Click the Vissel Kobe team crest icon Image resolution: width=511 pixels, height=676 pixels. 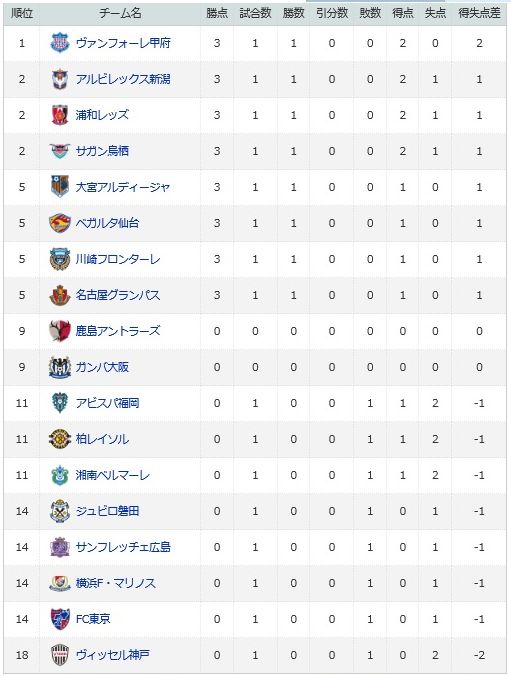[60, 655]
